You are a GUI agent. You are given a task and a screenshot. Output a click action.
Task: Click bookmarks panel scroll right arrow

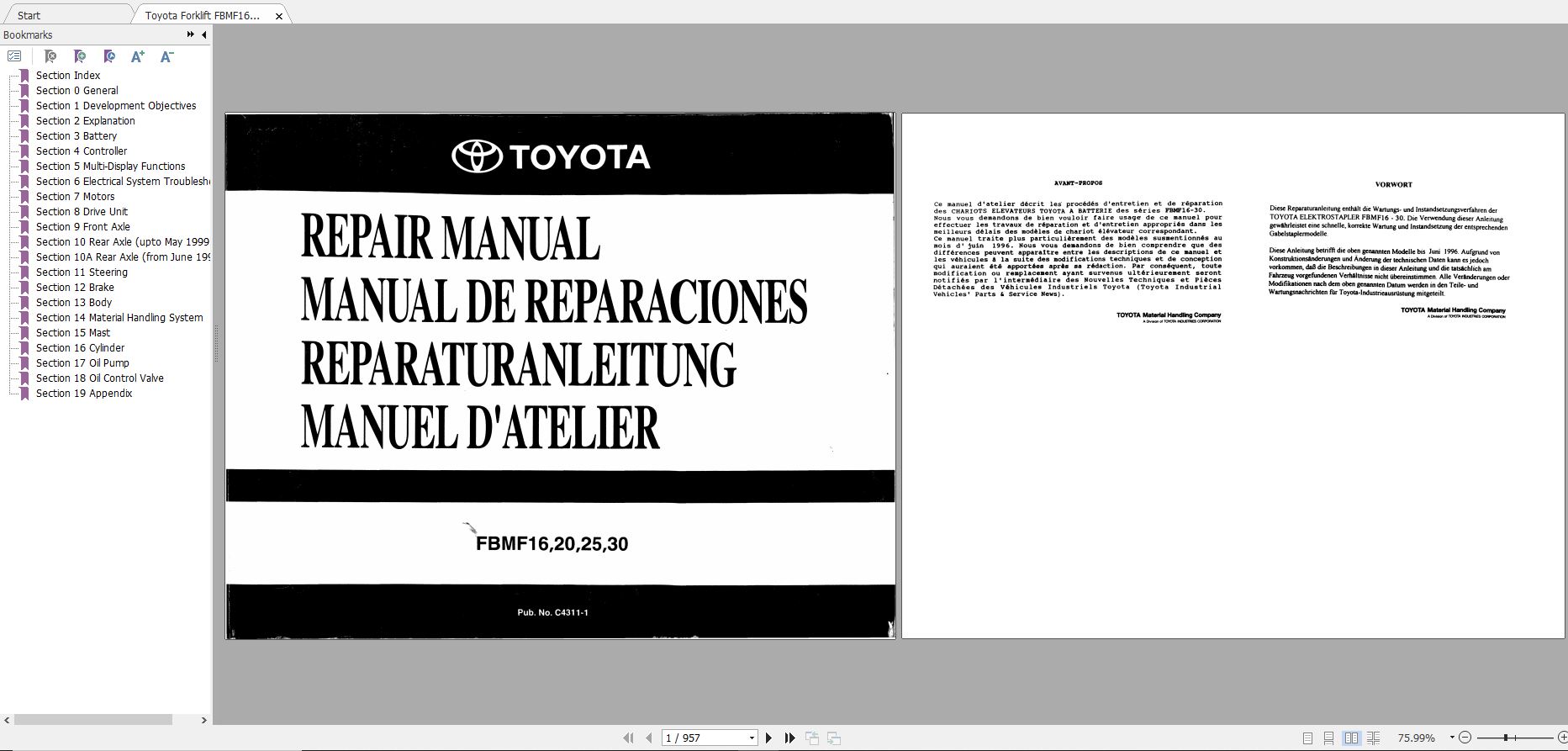pyautogui.click(x=203, y=720)
